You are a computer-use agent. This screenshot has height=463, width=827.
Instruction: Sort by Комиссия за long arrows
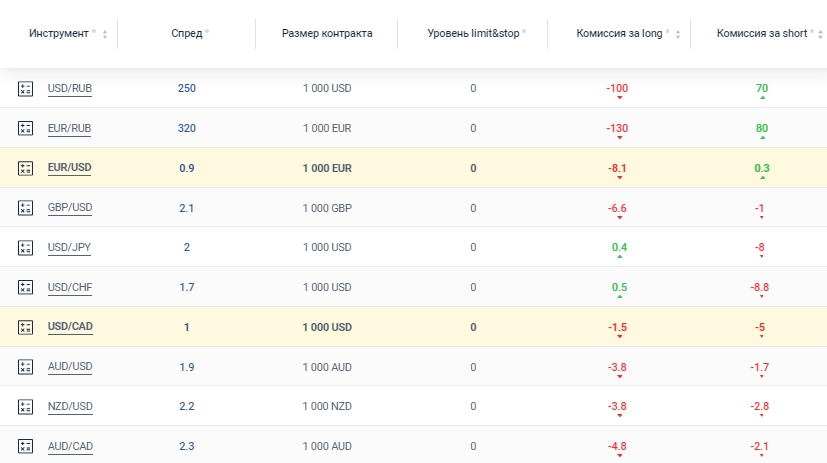(678, 35)
